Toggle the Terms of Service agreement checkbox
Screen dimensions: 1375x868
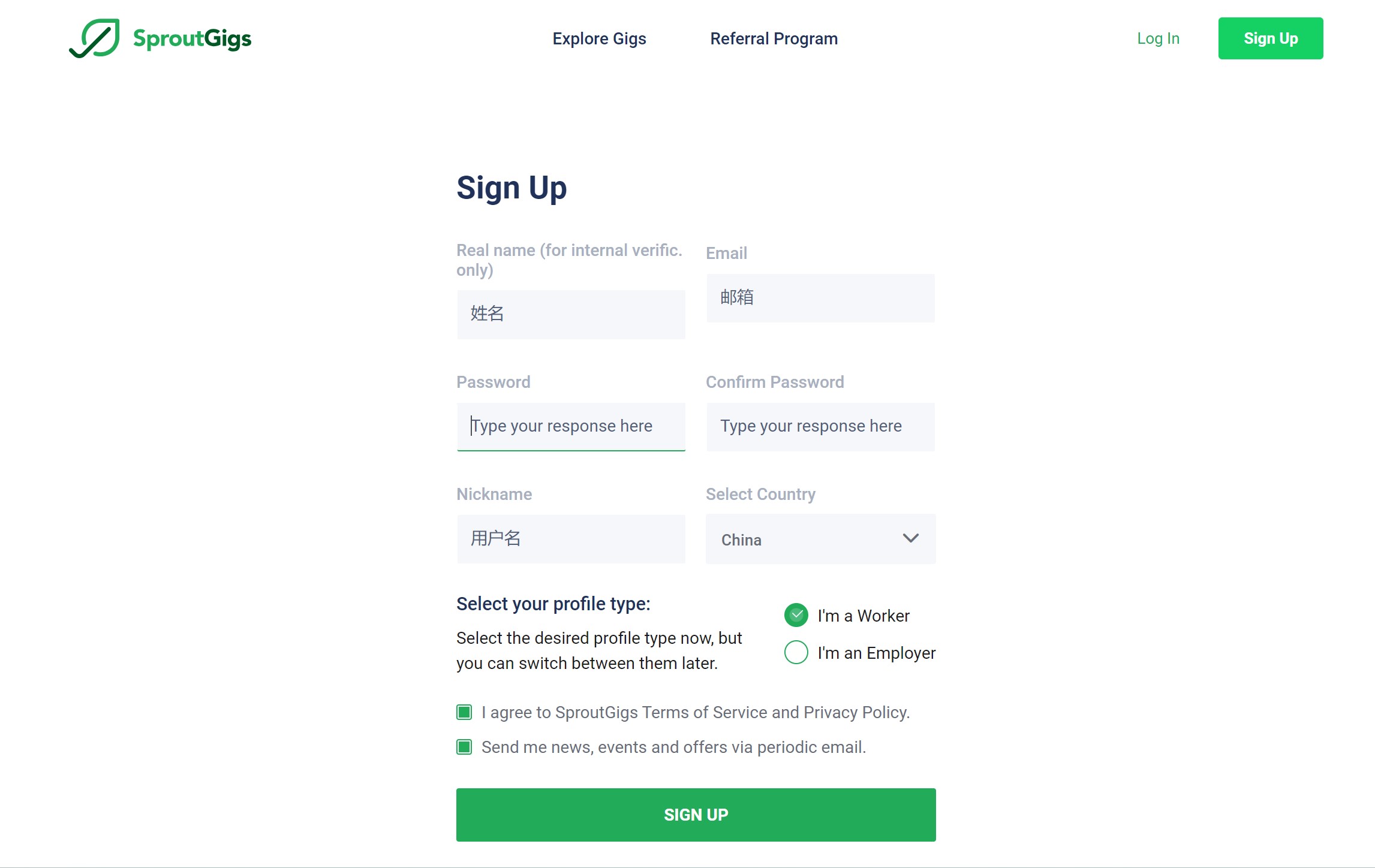click(x=464, y=712)
